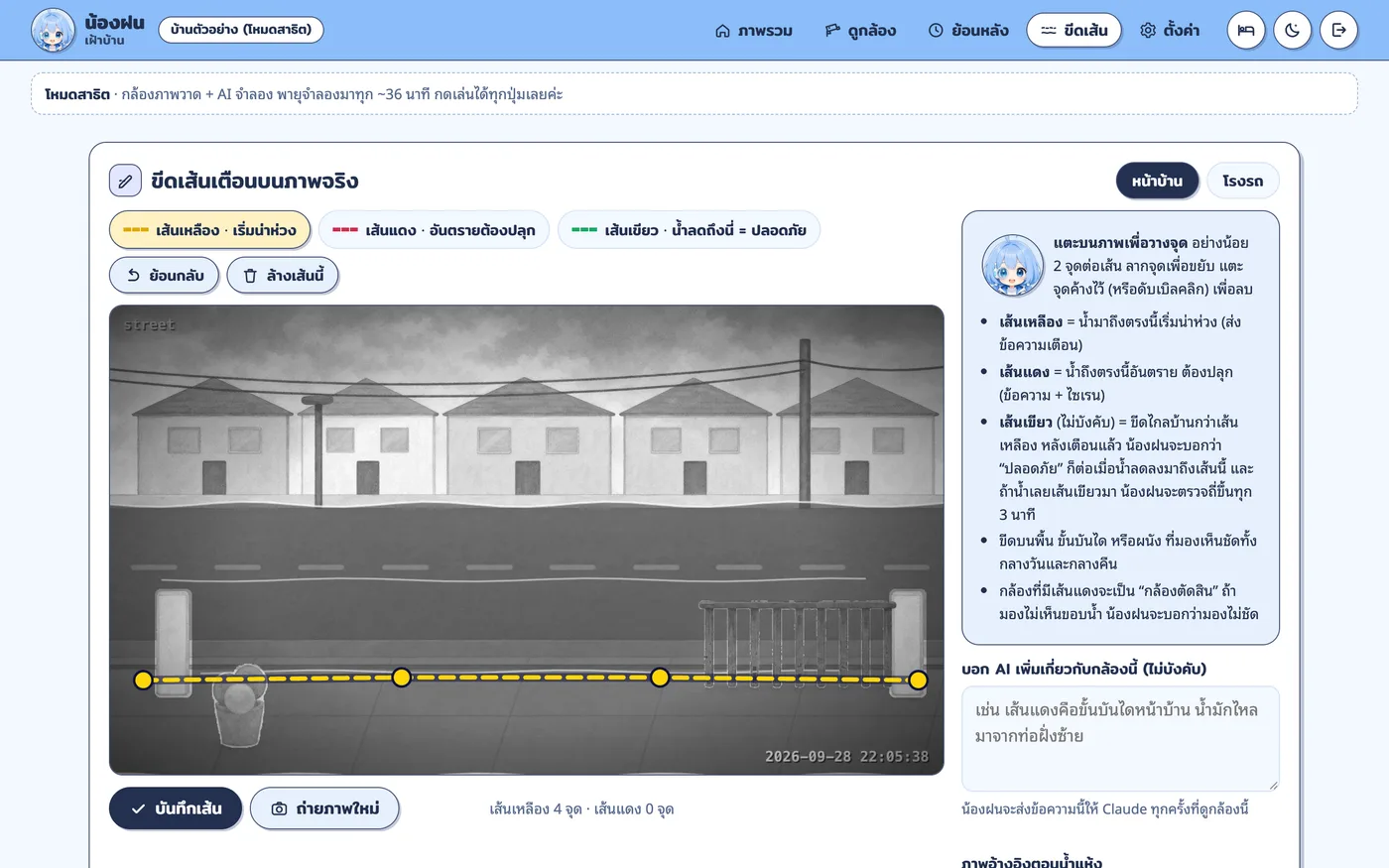
Task: Click the โหมดสาธิต demo banner text
Action: (x=304, y=94)
